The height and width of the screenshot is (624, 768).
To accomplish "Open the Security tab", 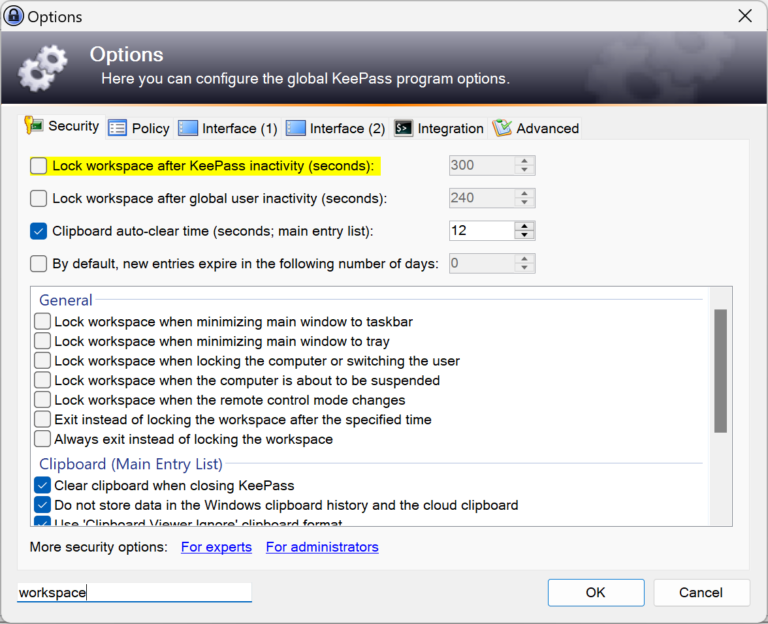I will 62,126.
